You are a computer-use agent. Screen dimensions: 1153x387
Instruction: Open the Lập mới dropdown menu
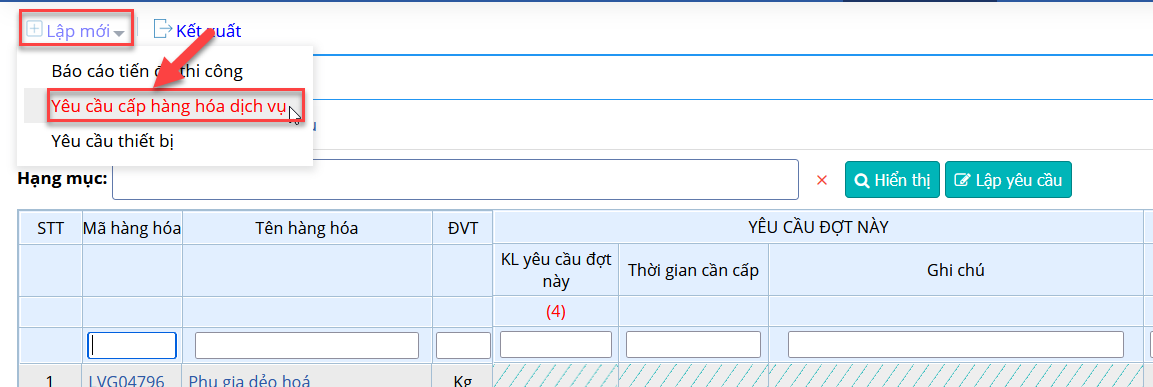tap(76, 30)
